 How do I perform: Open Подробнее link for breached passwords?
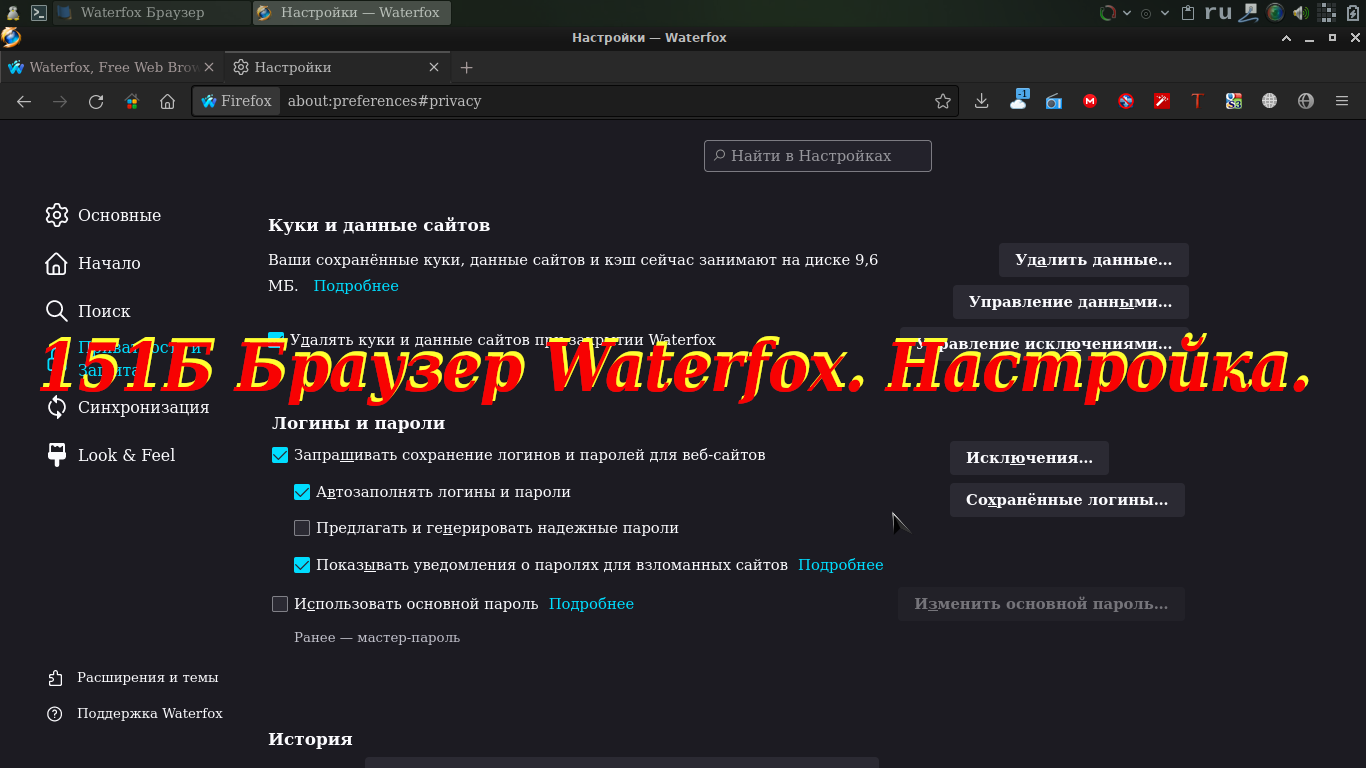click(841, 565)
